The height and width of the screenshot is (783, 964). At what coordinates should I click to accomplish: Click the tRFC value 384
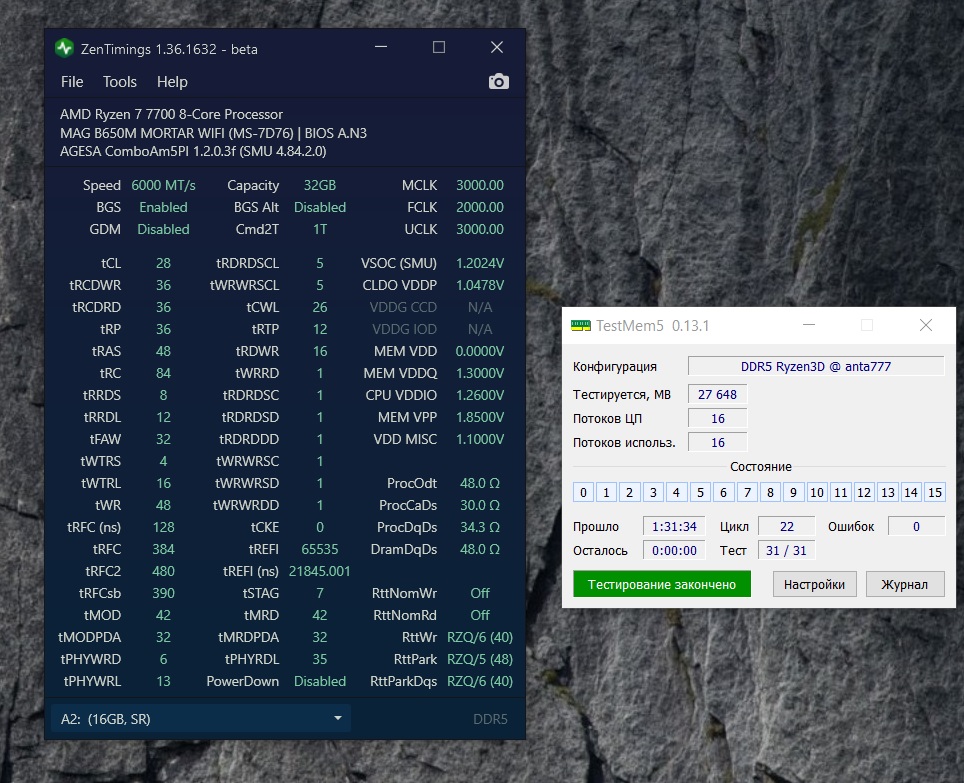163,549
